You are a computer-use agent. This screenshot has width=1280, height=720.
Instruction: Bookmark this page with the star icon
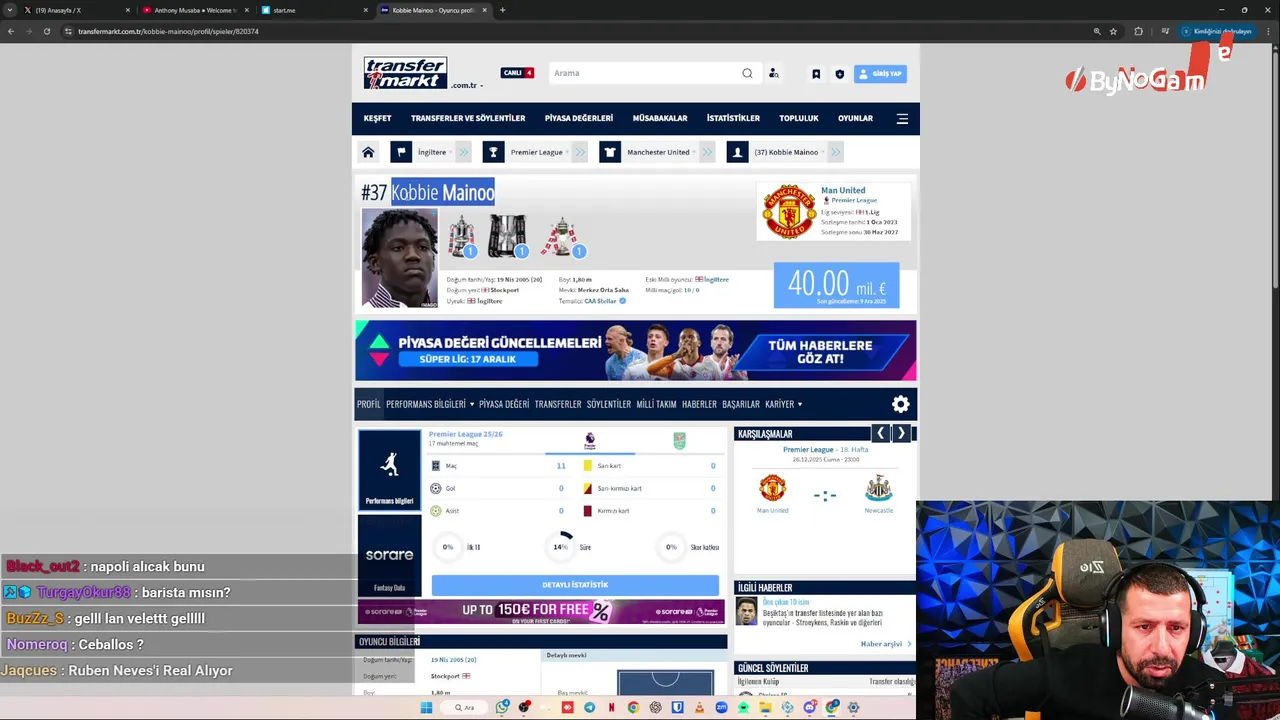1113,31
